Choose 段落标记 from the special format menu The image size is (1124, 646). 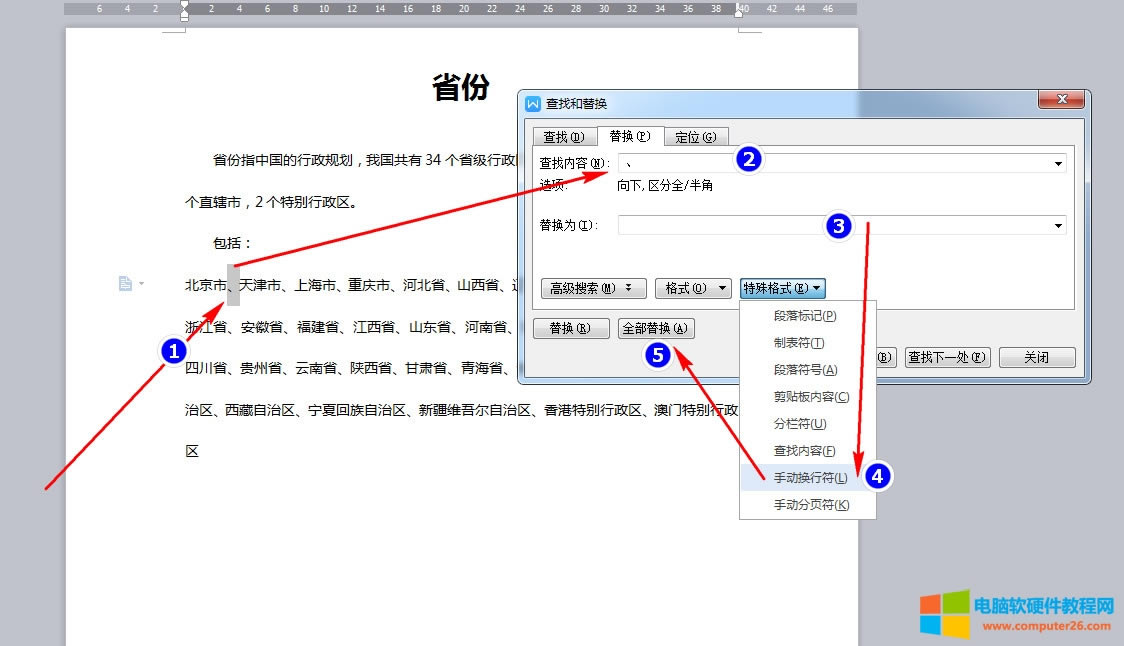click(x=805, y=316)
